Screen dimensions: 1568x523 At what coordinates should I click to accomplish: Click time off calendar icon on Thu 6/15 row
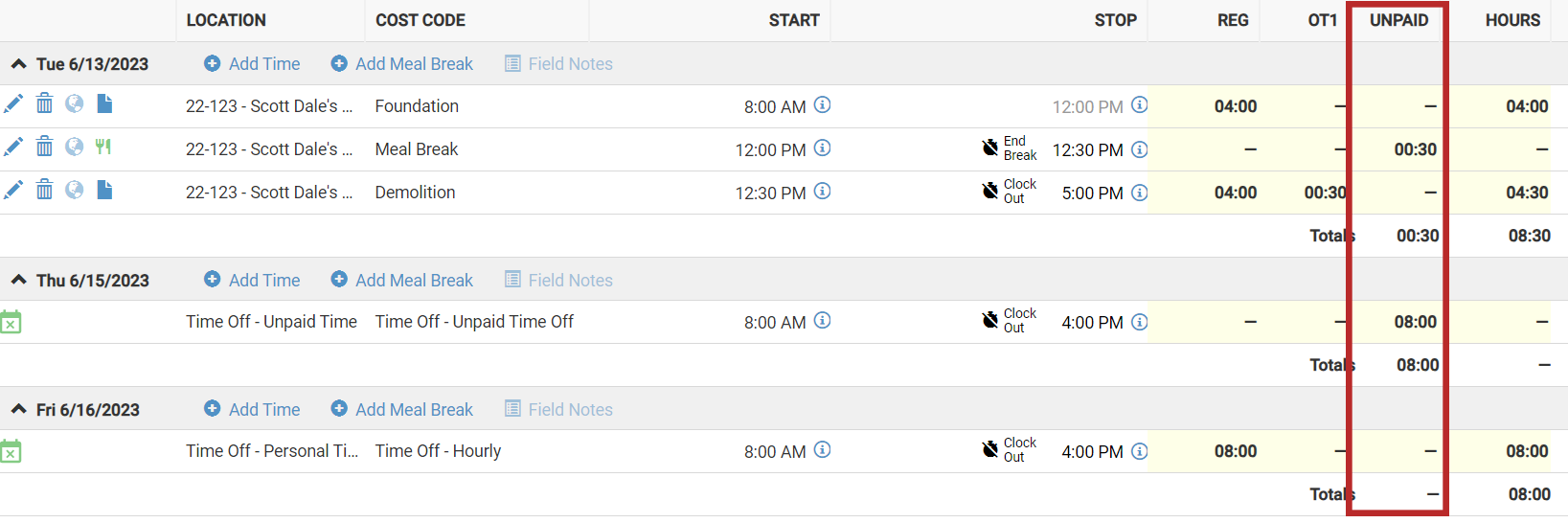tap(11, 322)
